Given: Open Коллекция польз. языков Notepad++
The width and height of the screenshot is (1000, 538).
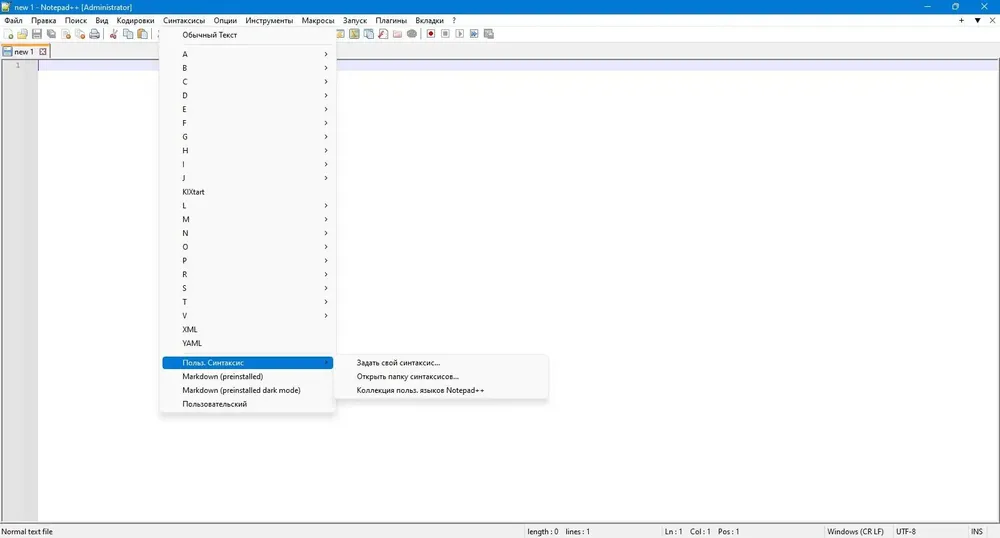Looking at the screenshot, I should point(441,390).
